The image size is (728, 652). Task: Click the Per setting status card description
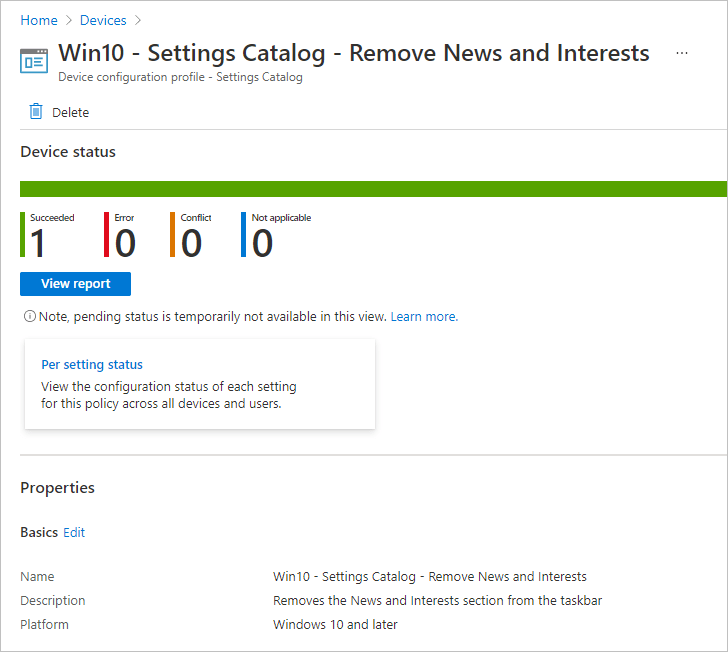tap(169, 395)
